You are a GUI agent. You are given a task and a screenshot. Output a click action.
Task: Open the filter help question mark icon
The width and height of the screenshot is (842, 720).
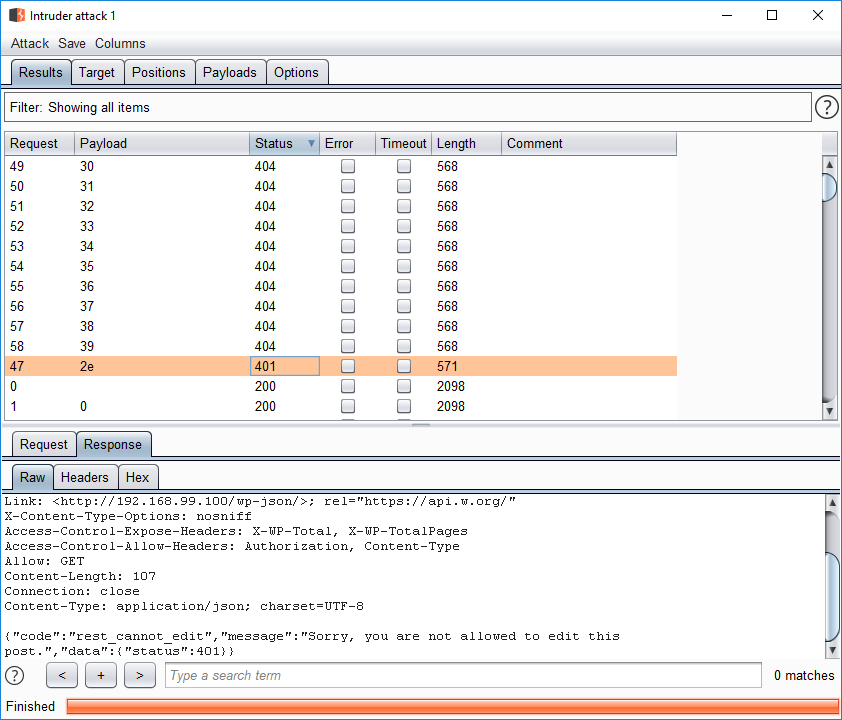(826, 107)
